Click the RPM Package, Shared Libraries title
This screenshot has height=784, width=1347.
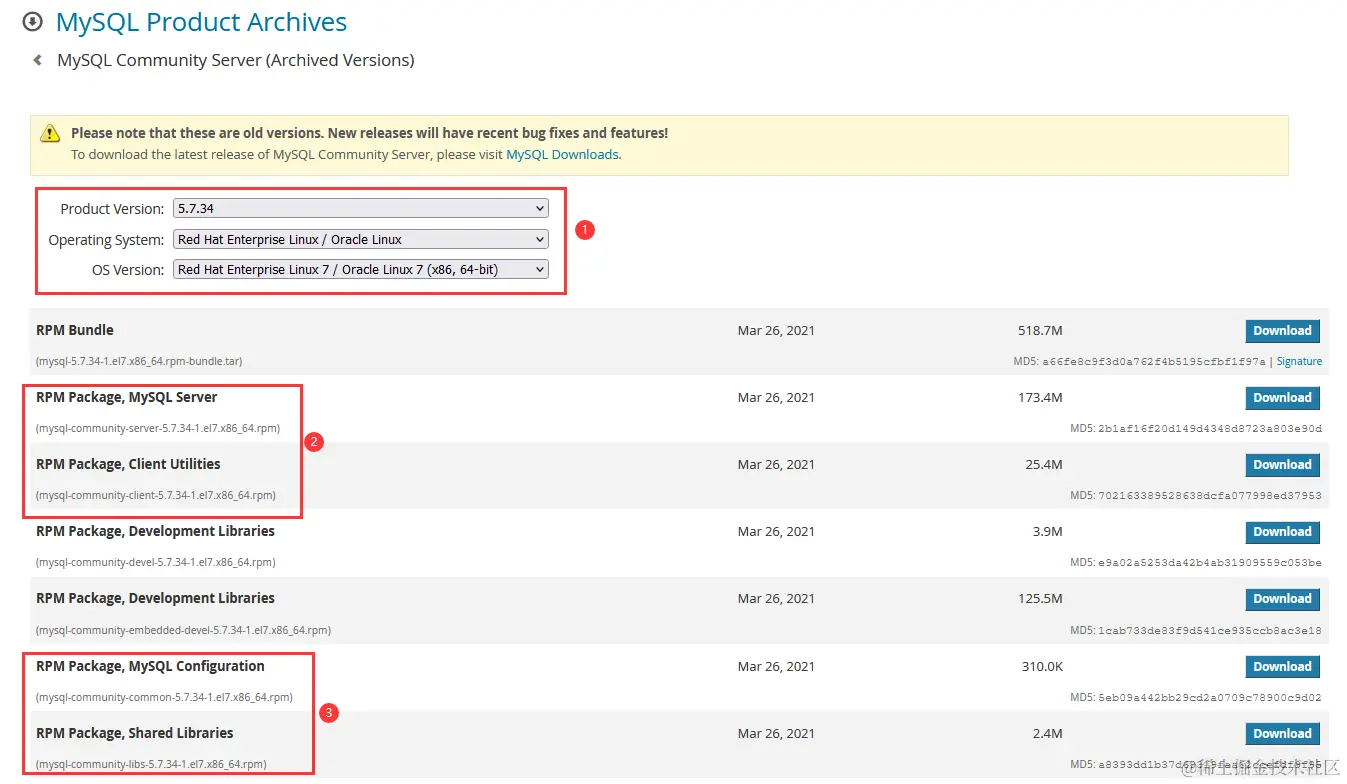[135, 733]
